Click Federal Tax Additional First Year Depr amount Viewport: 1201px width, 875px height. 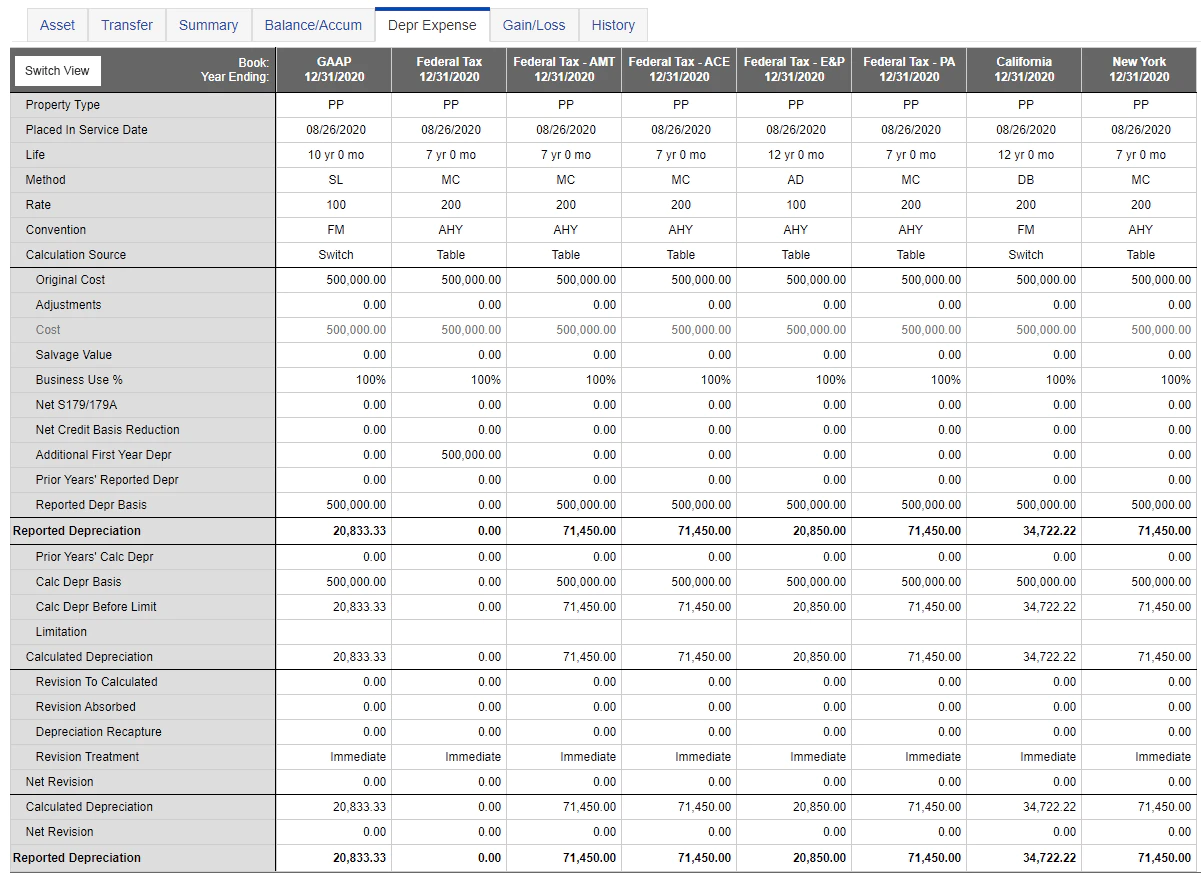tap(471, 455)
